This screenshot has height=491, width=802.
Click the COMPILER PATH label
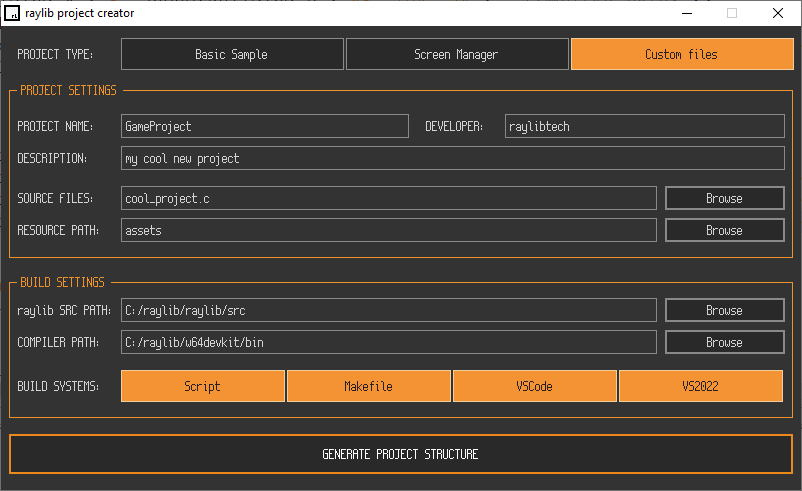[58, 342]
